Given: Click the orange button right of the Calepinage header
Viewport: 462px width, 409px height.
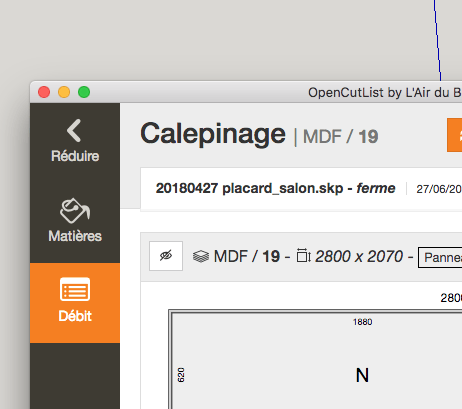Looking at the screenshot, I should click(x=455, y=135).
